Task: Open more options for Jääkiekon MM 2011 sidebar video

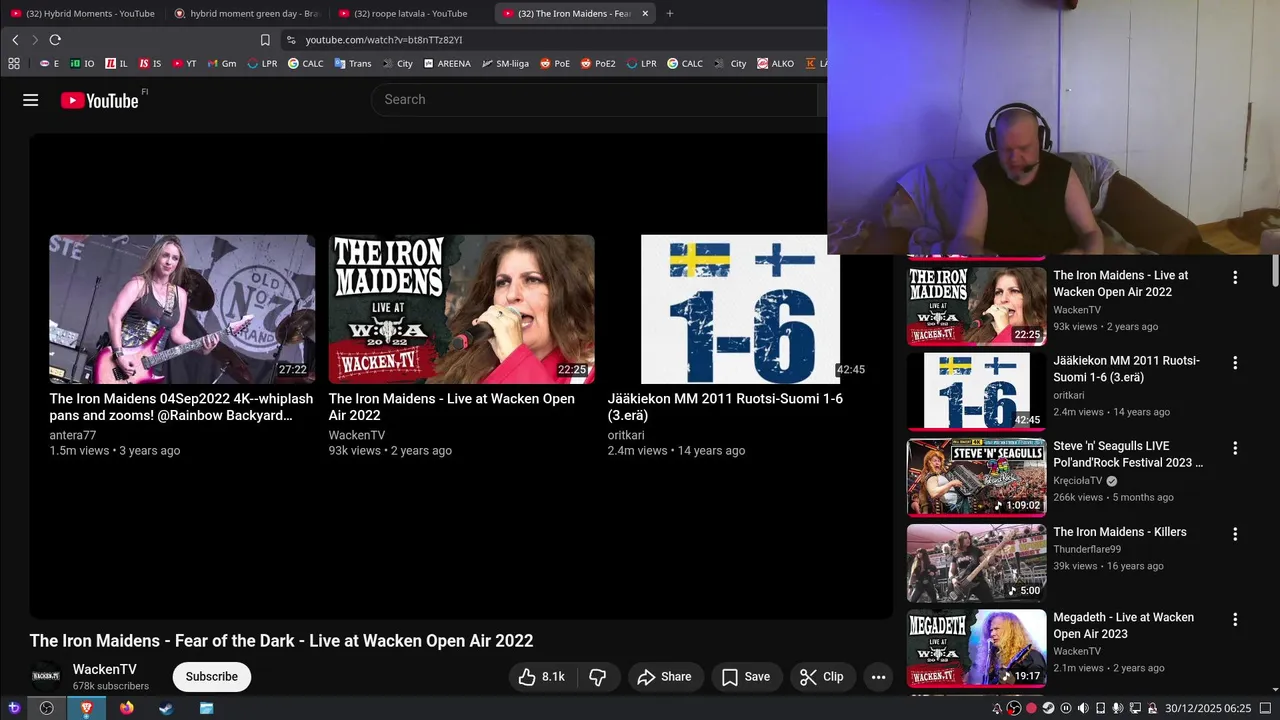Action: point(1235,363)
